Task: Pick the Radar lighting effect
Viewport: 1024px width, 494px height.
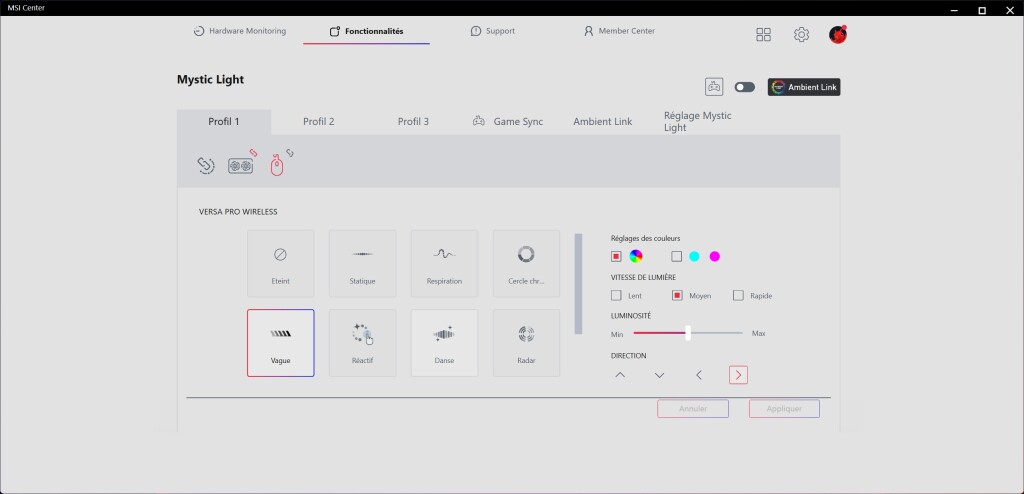Action: [526, 342]
